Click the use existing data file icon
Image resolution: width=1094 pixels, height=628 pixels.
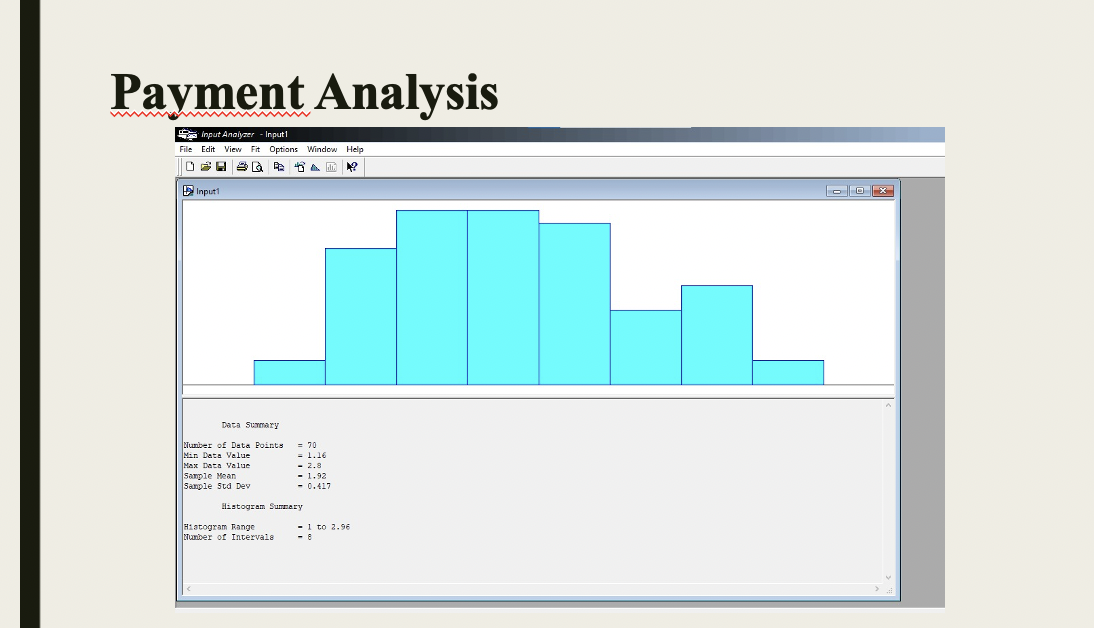(300, 167)
